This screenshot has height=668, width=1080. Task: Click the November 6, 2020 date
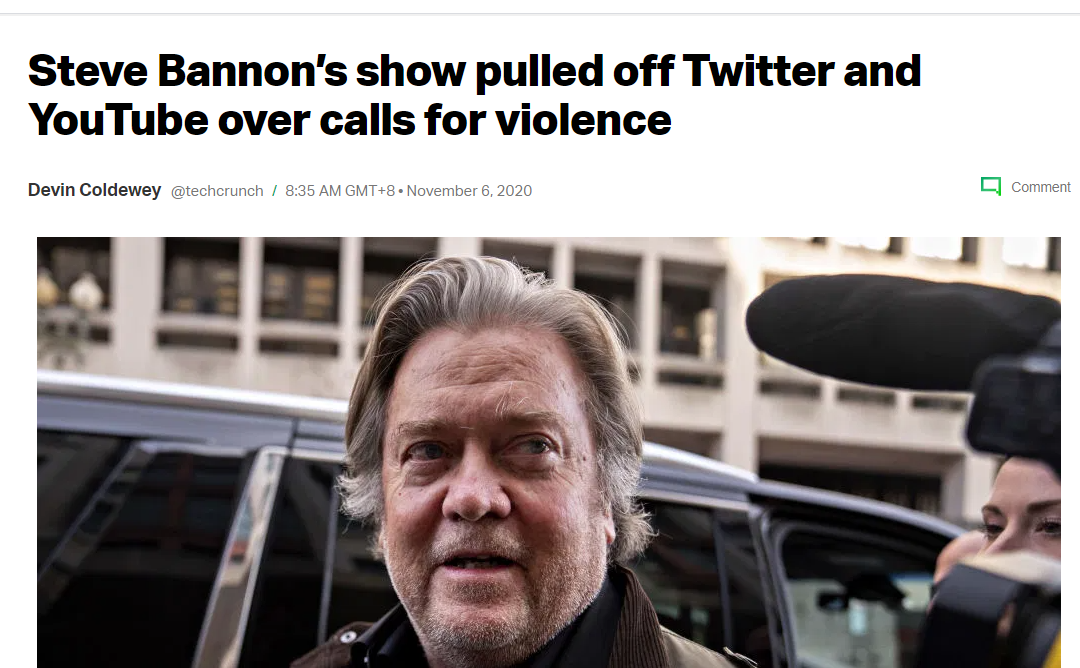click(x=469, y=191)
